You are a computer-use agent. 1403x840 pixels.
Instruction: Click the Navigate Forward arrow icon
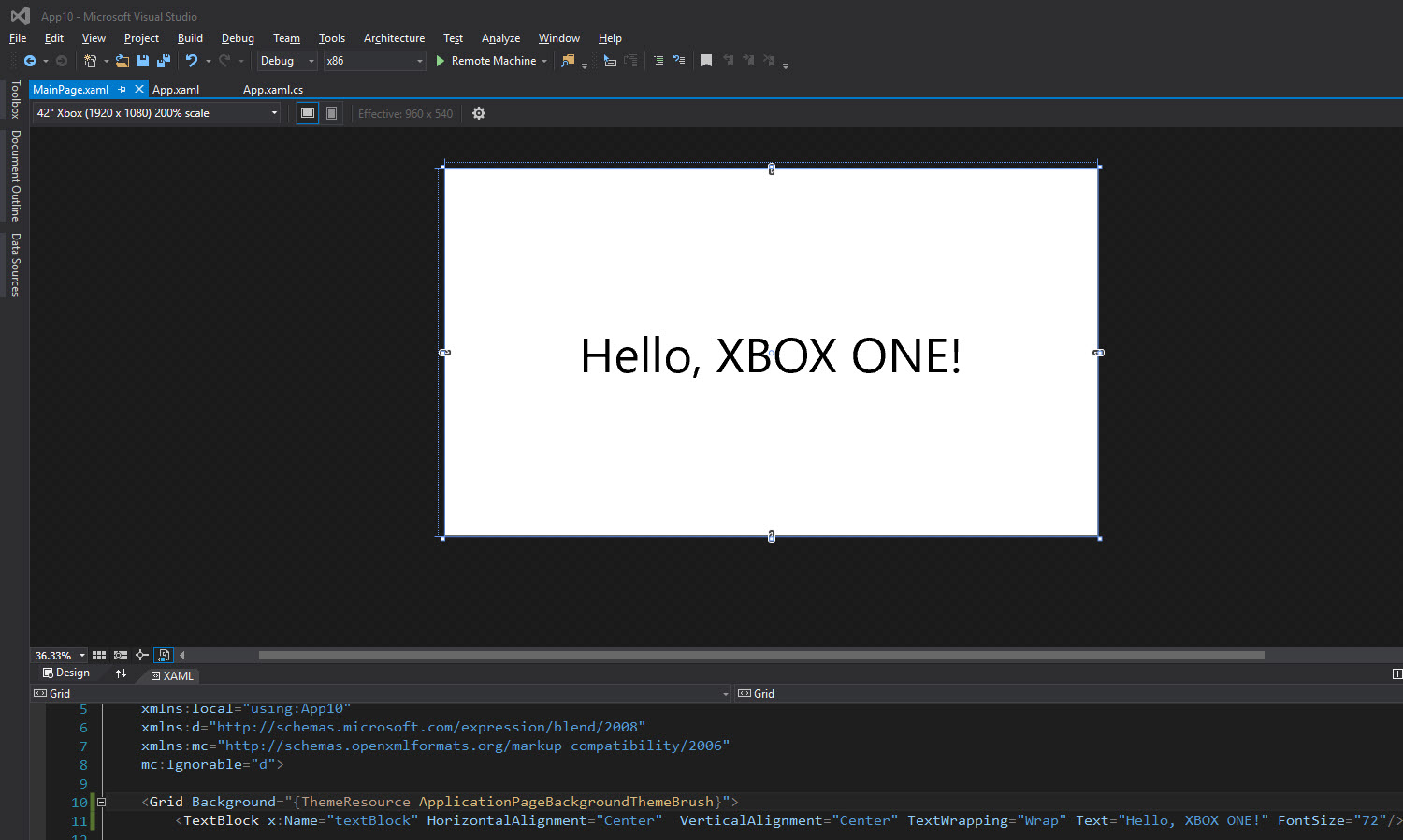(x=62, y=61)
